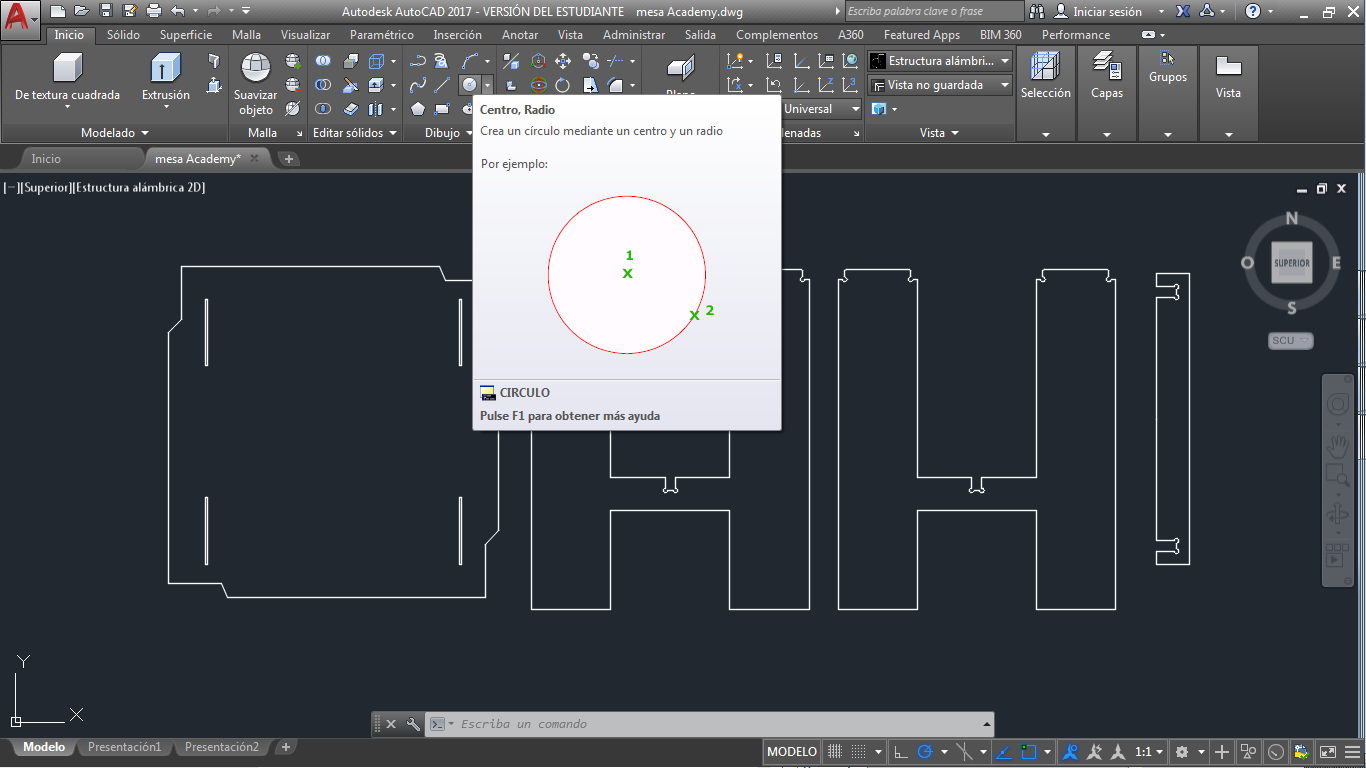Open the AutoCAD application menu logo

pyautogui.click(x=20, y=20)
